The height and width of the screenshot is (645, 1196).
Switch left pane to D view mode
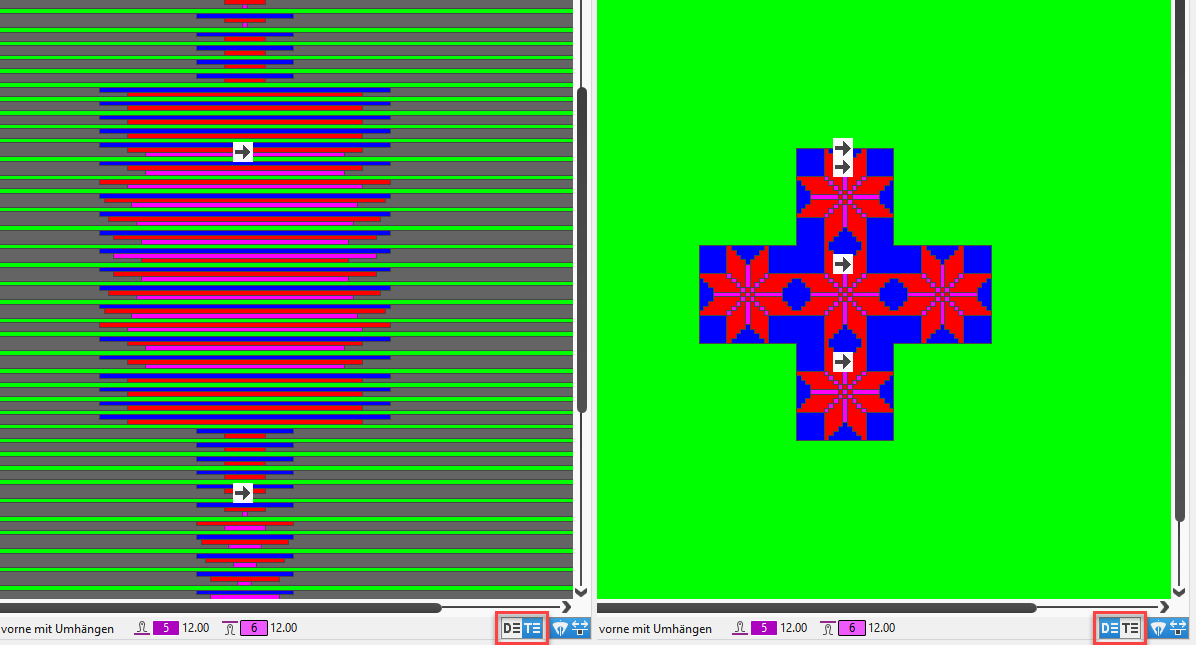coord(511,628)
